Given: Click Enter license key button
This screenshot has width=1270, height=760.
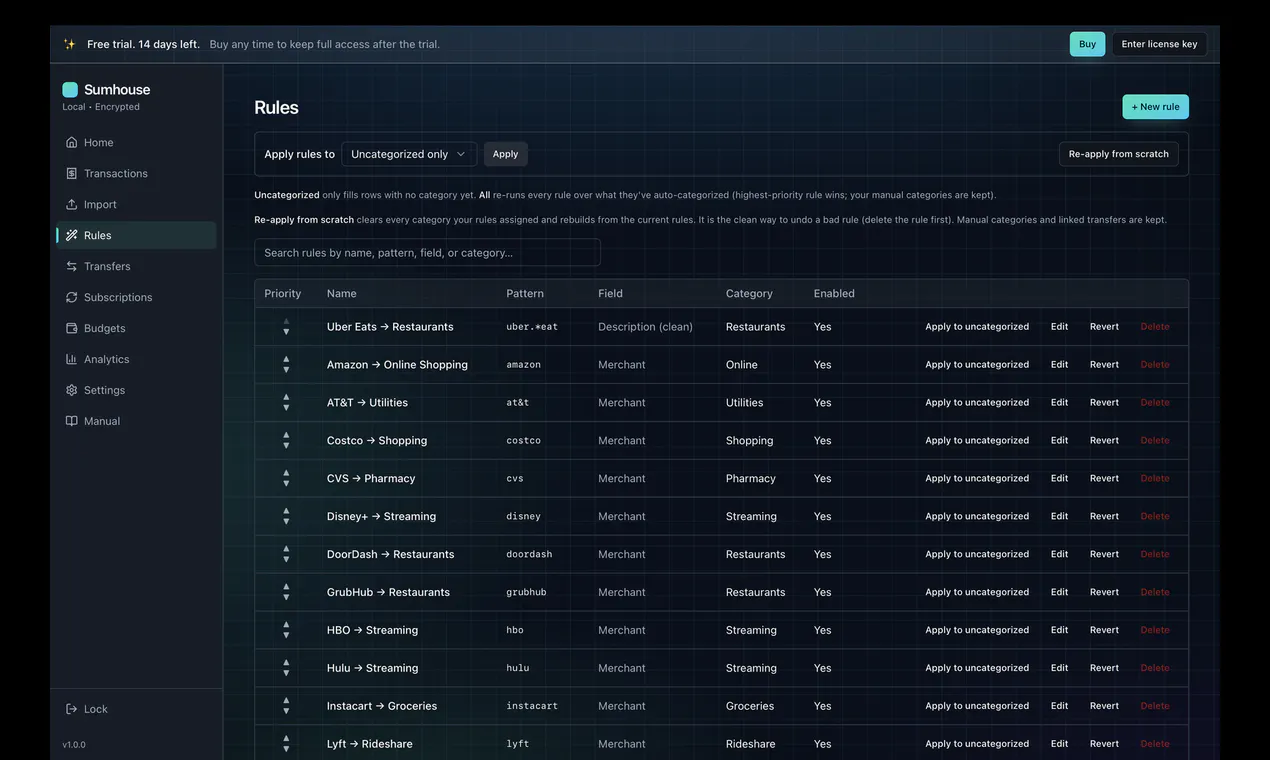Looking at the screenshot, I should (x=1159, y=44).
